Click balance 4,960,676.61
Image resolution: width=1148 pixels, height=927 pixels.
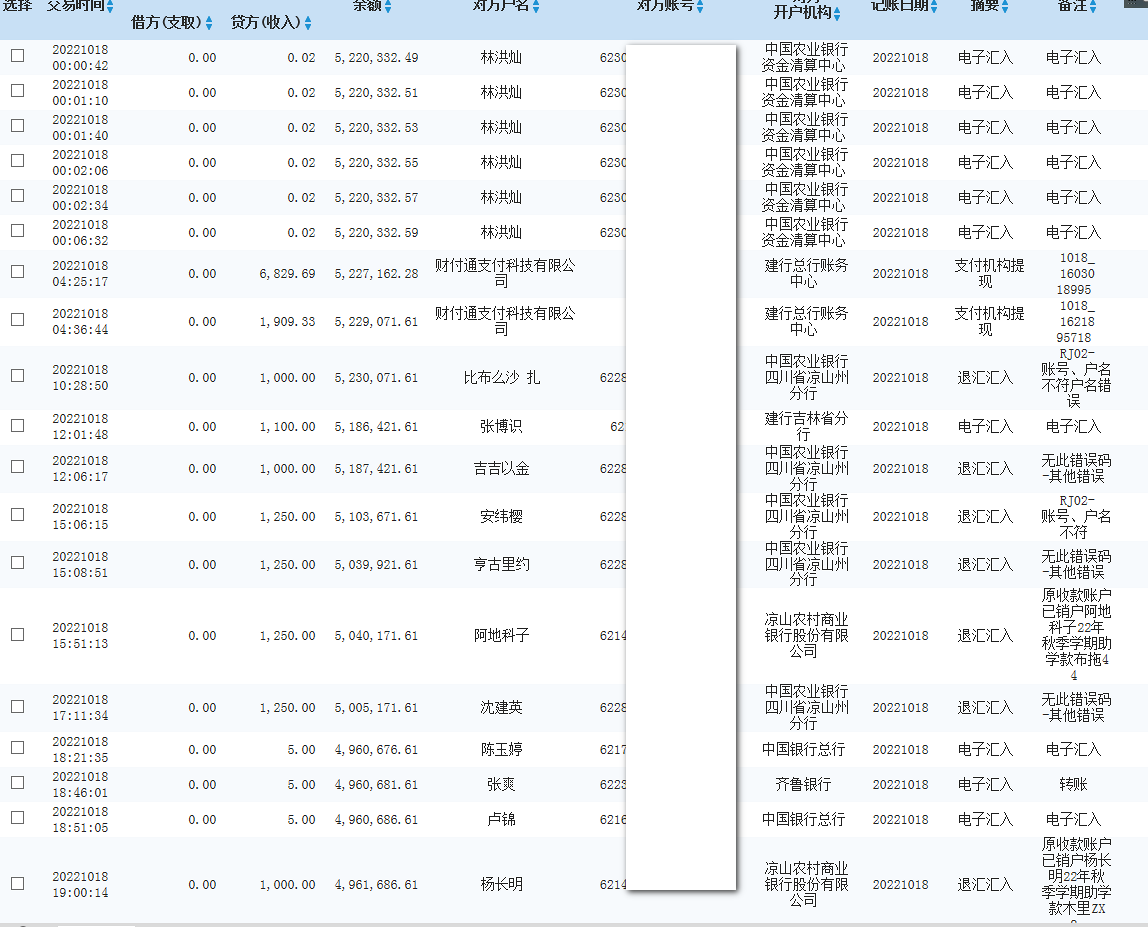pos(376,750)
